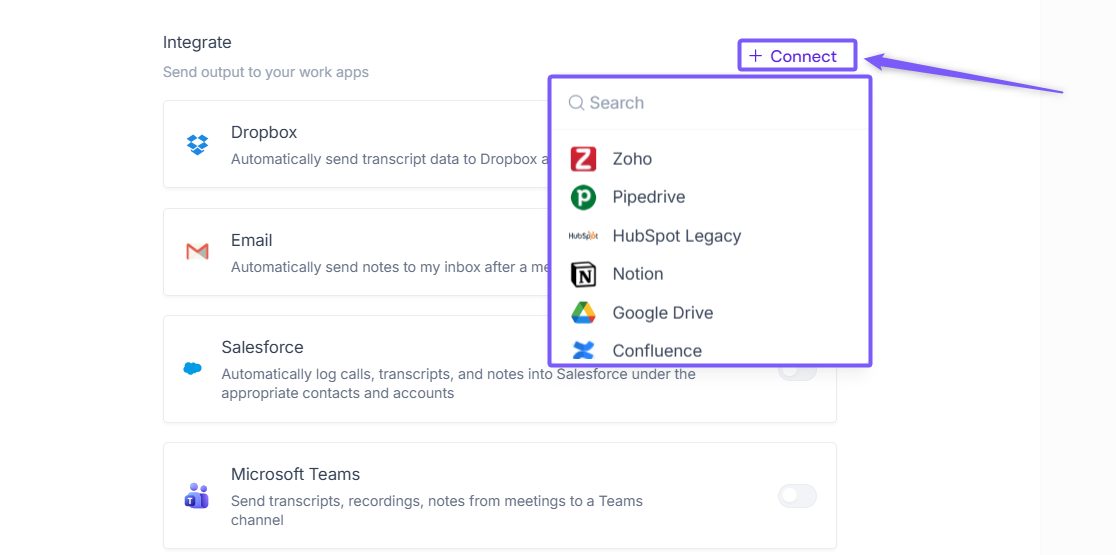The height and width of the screenshot is (555, 1116).
Task: Click the Search field in dropdown
Action: [x=710, y=102]
